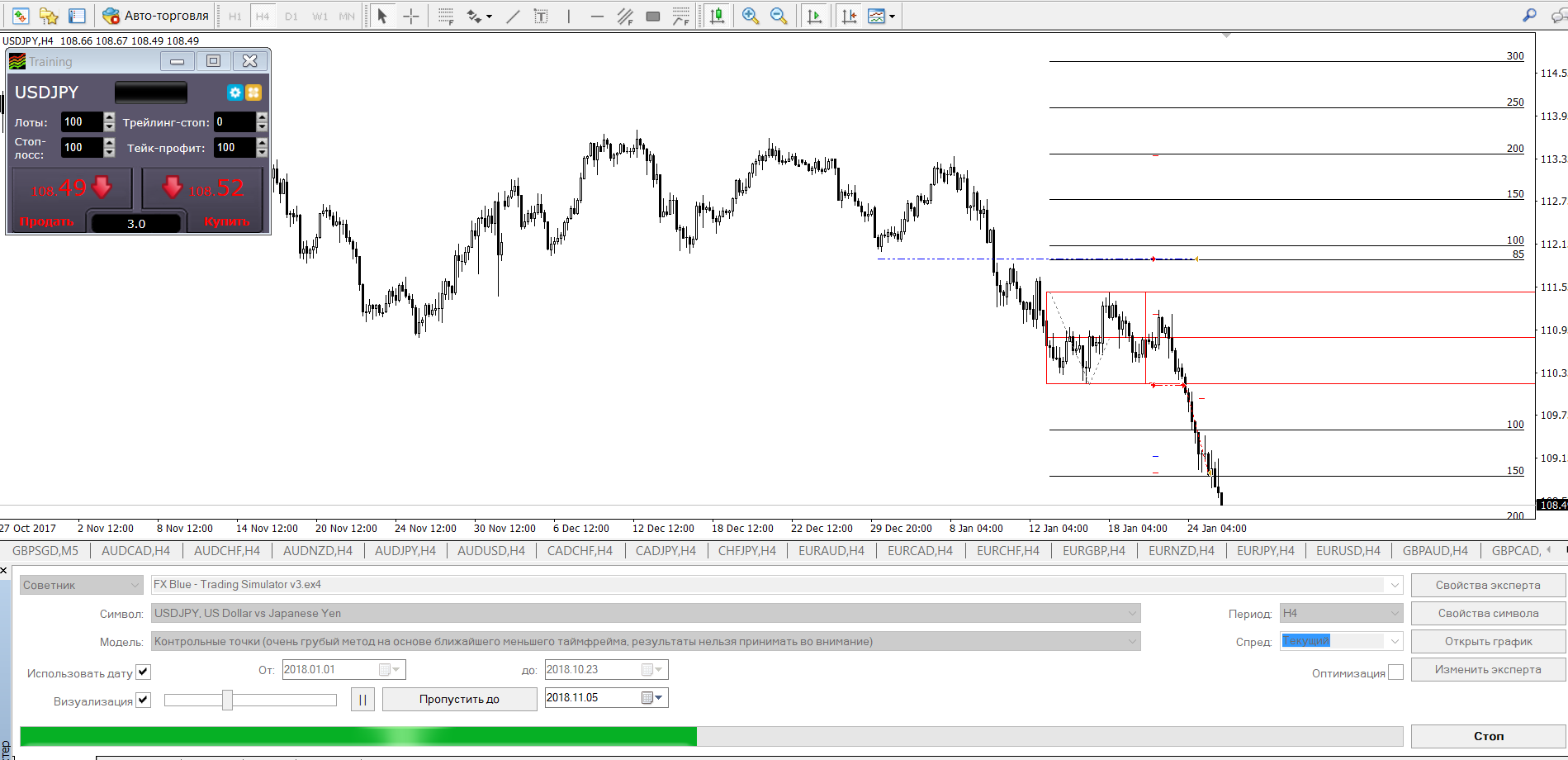The image size is (1568, 760).
Task: Click Пропустить до button
Action: click(x=459, y=699)
